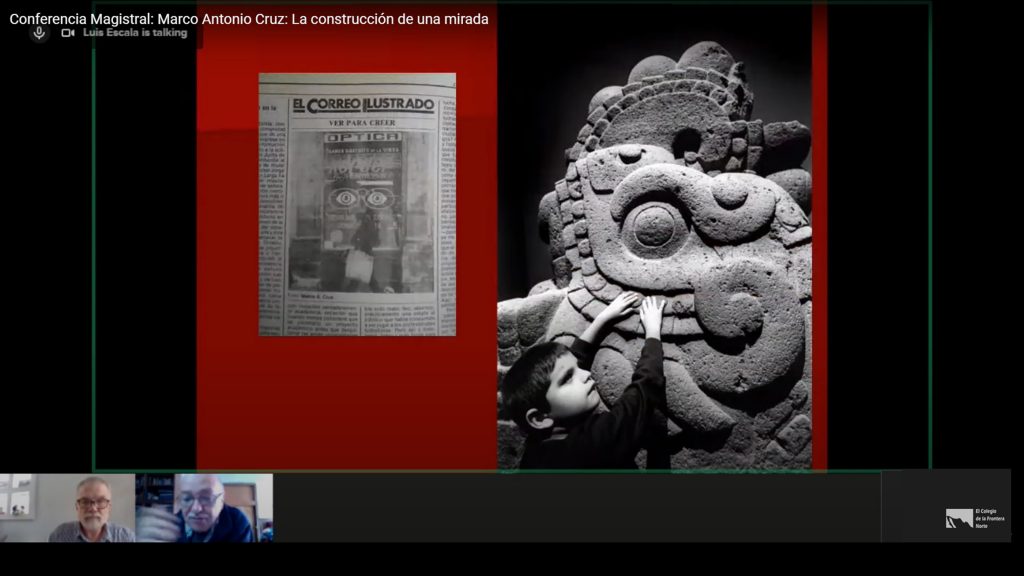The image size is (1024, 576).
Task: Click the camera icon beside Luis Escala's name
Action: (x=68, y=33)
